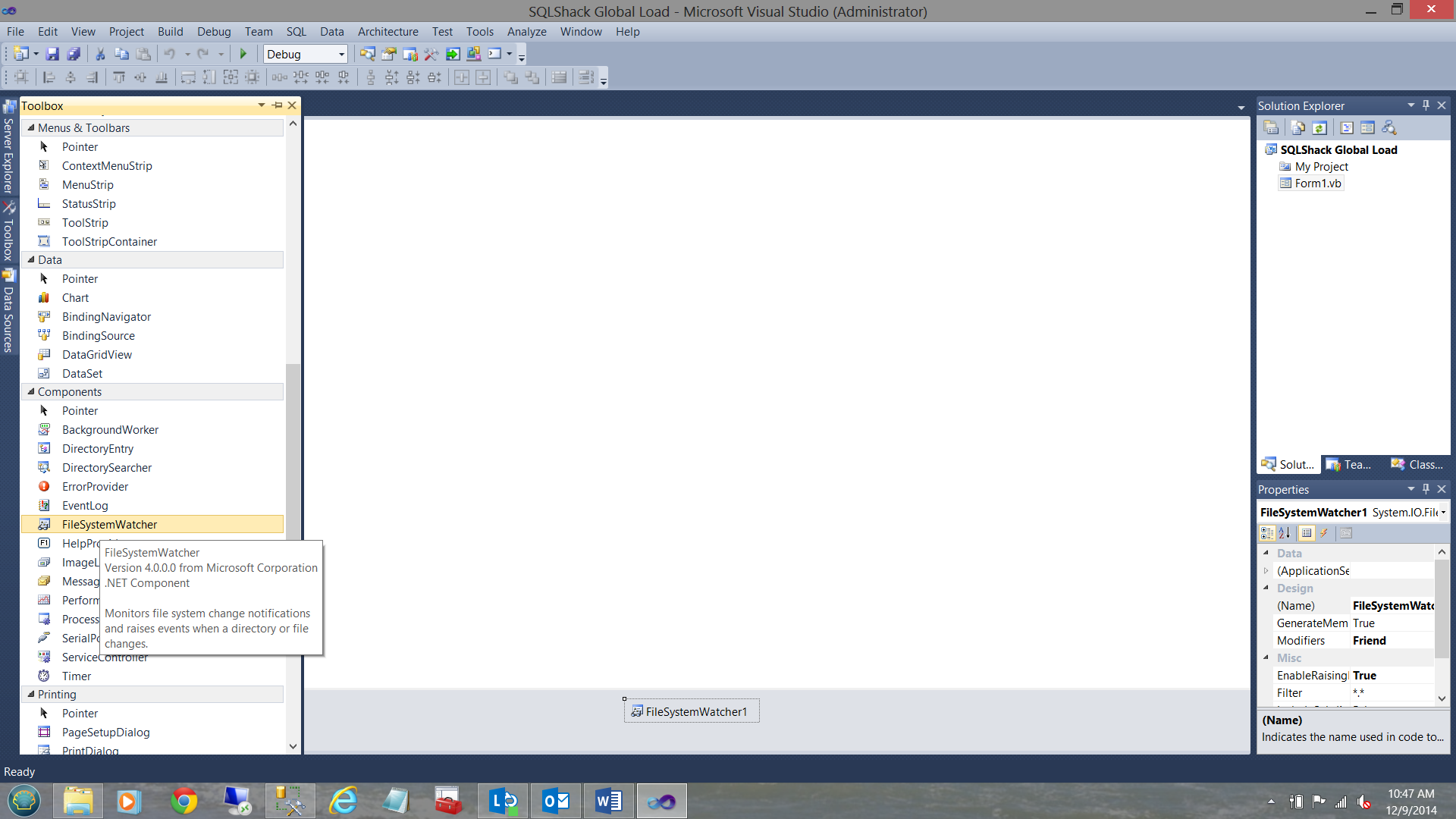Collapse the Components toolbox section
This screenshot has width=1456, height=819.
(x=31, y=391)
